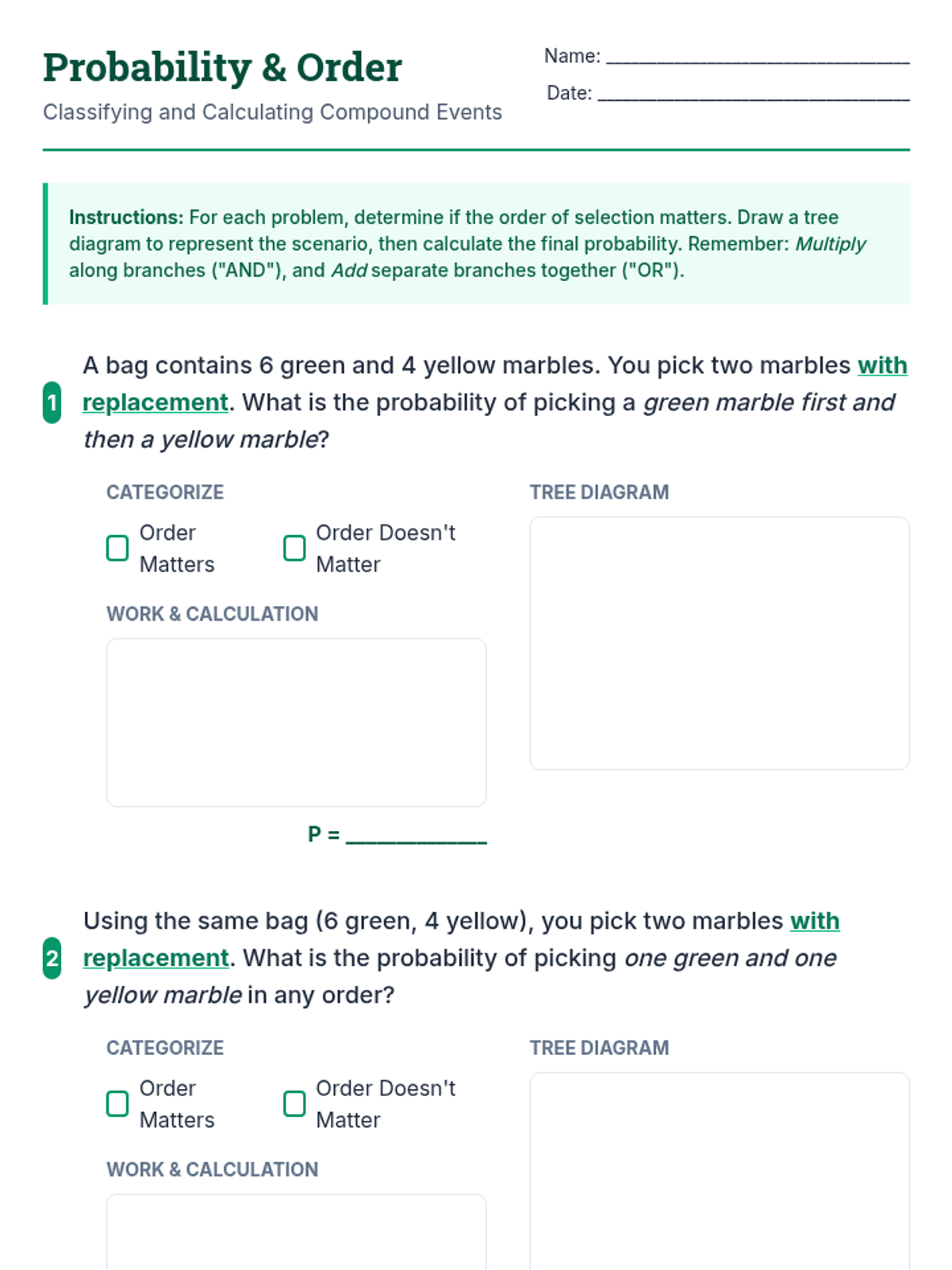Click inside problem 1 Tree Diagram box
The image size is (952, 1270).
click(719, 643)
